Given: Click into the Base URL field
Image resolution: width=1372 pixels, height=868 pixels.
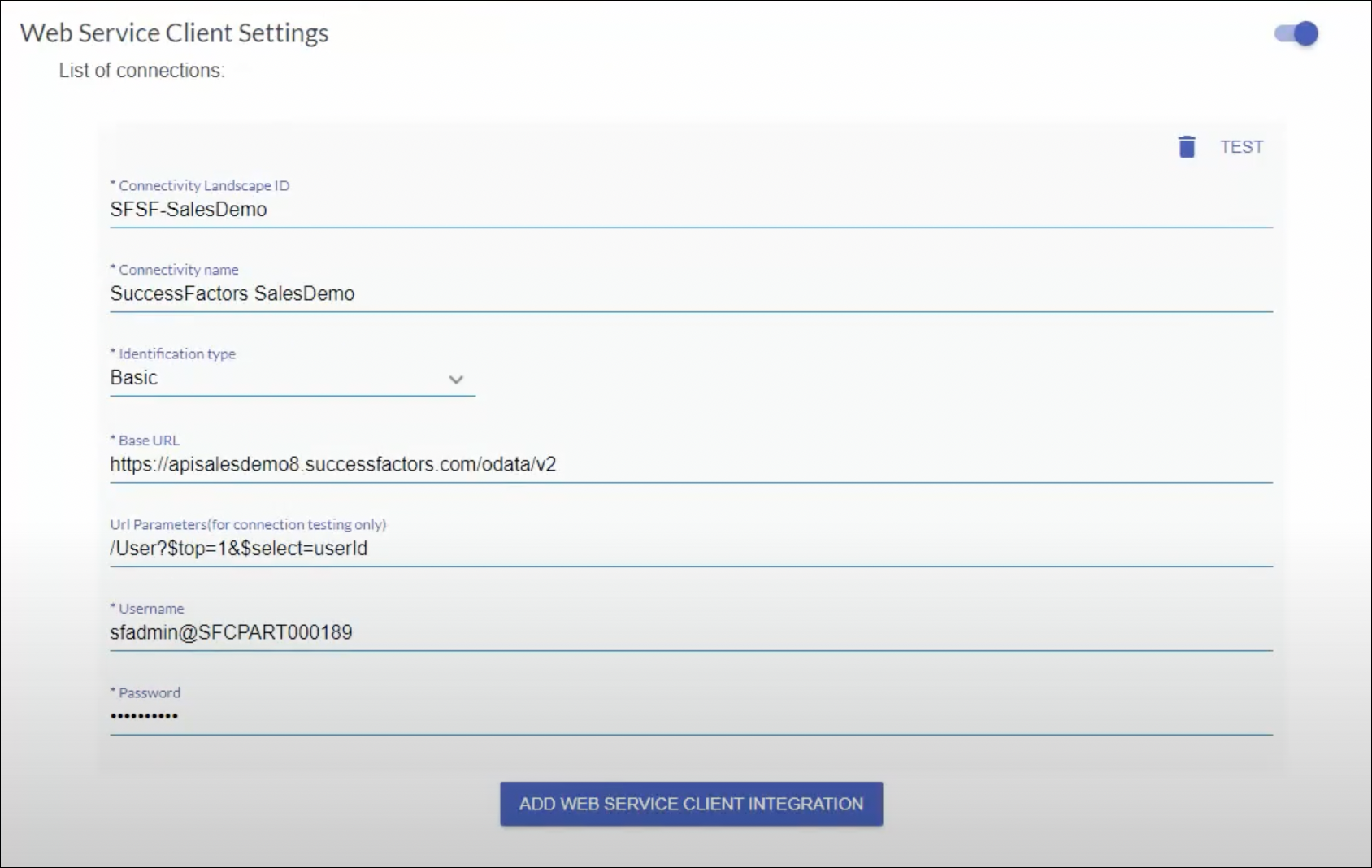Looking at the screenshot, I should 691,465.
